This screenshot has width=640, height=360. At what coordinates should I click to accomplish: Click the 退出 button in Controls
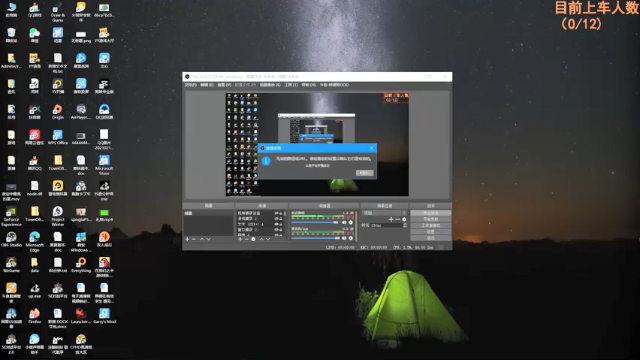431,238
